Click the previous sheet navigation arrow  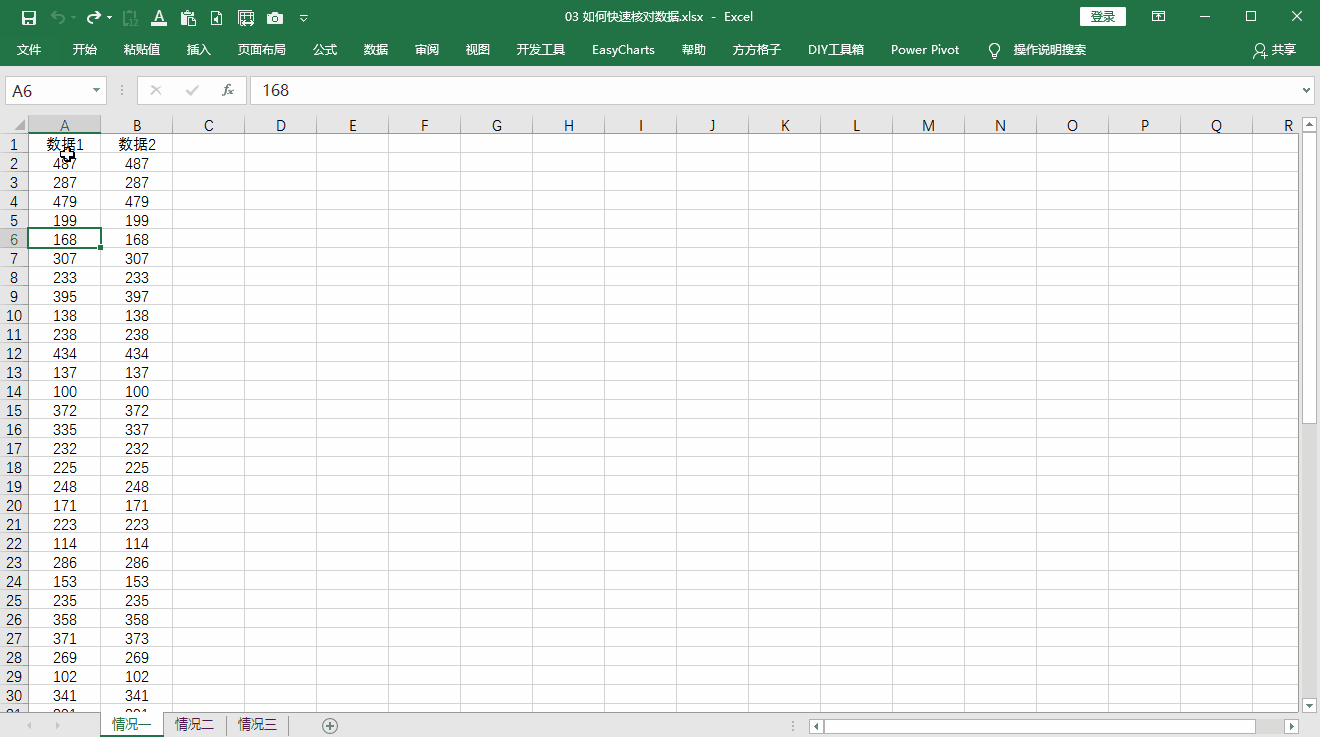[x=29, y=725]
